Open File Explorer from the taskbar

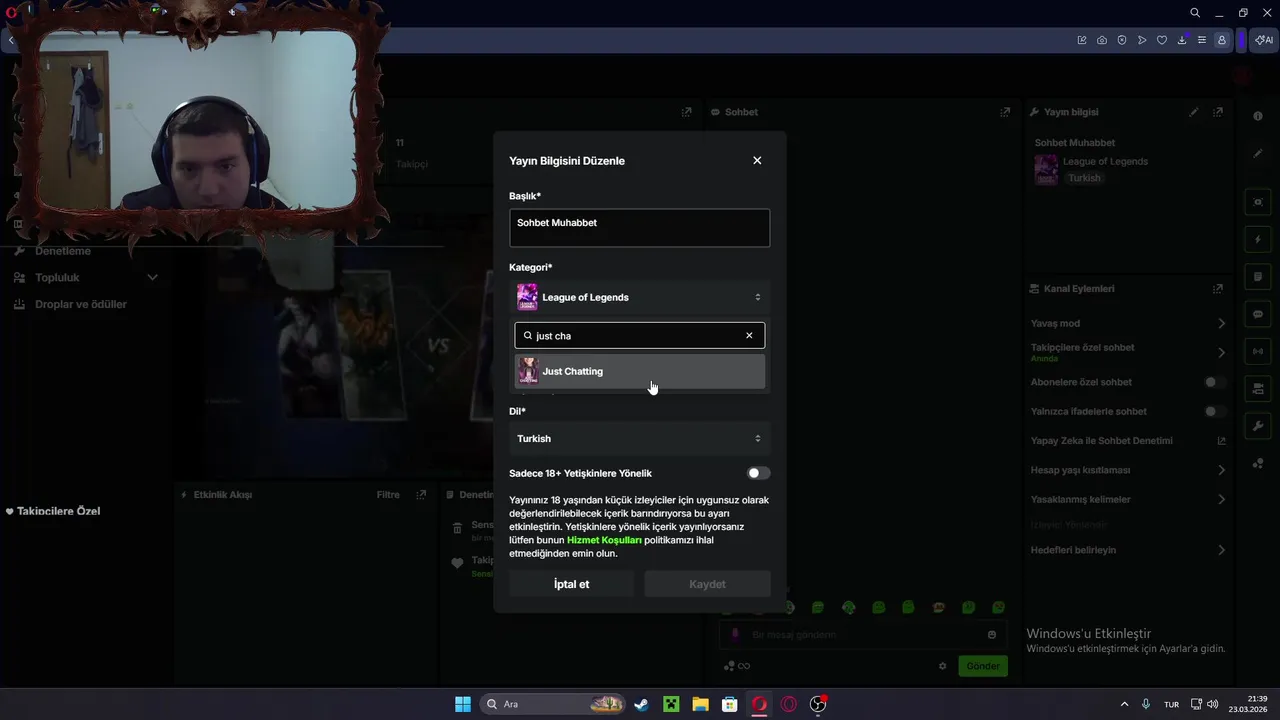click(700, 704)
